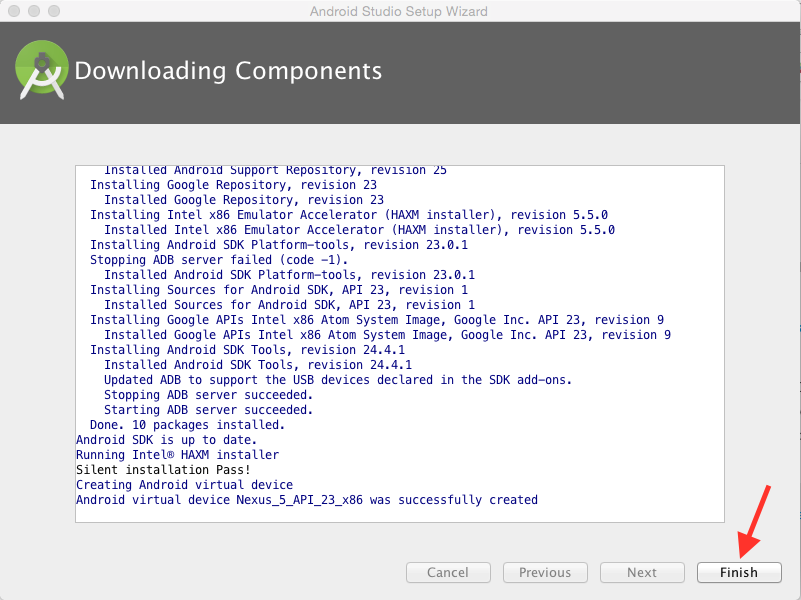Click the 'Android SDK is up to date.' line
Image resolution: width=801 pixels, height=600 pixels.
[166, 440]
